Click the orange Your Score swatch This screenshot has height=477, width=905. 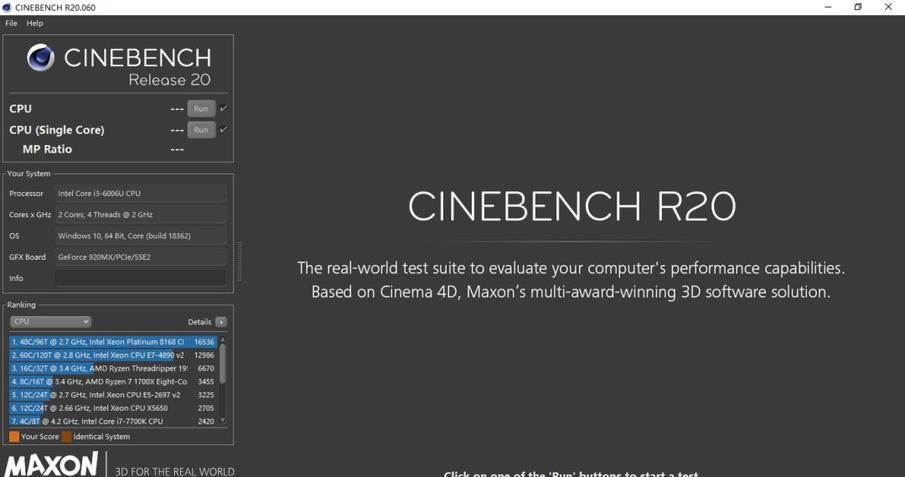(x=14, y=437)
